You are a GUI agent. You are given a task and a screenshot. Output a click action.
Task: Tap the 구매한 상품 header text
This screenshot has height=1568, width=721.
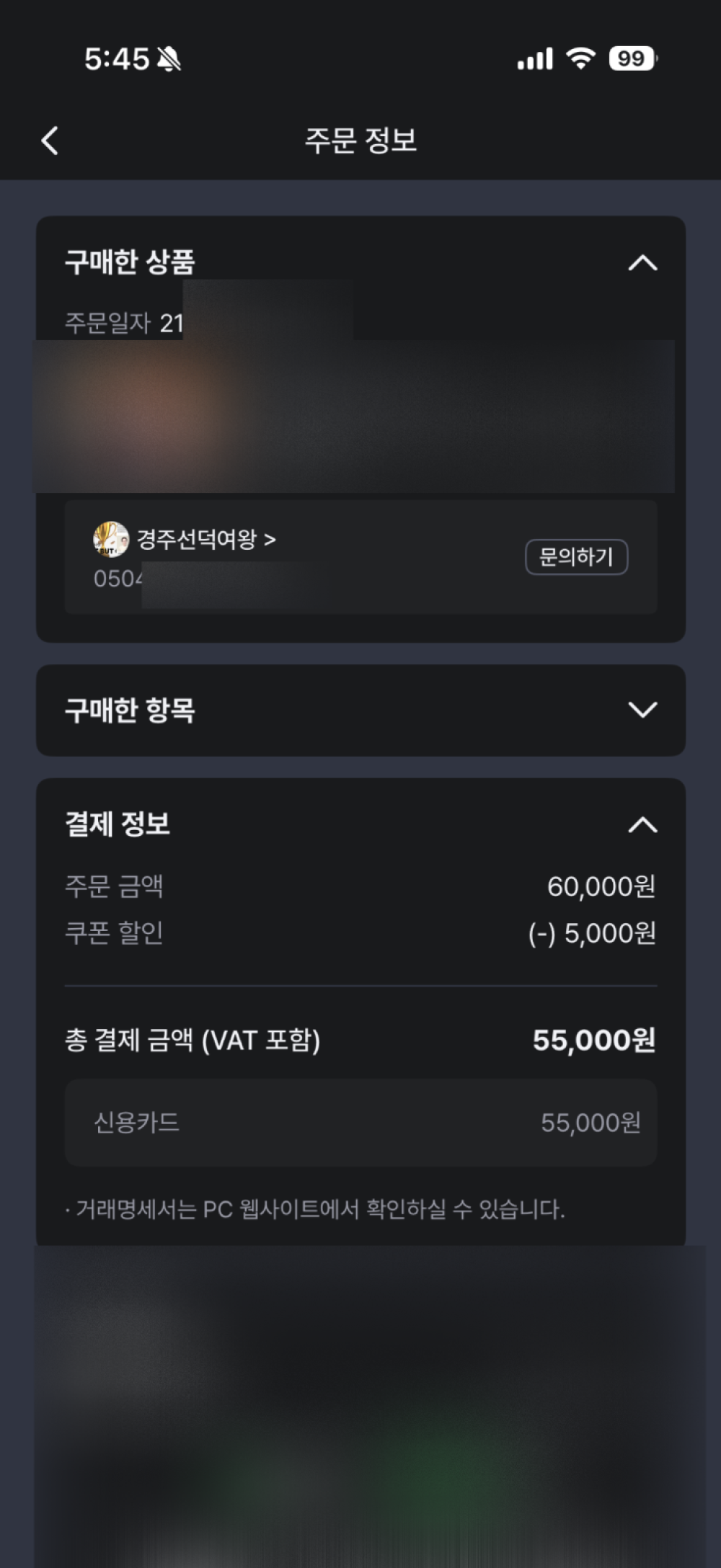coord(130,262)
